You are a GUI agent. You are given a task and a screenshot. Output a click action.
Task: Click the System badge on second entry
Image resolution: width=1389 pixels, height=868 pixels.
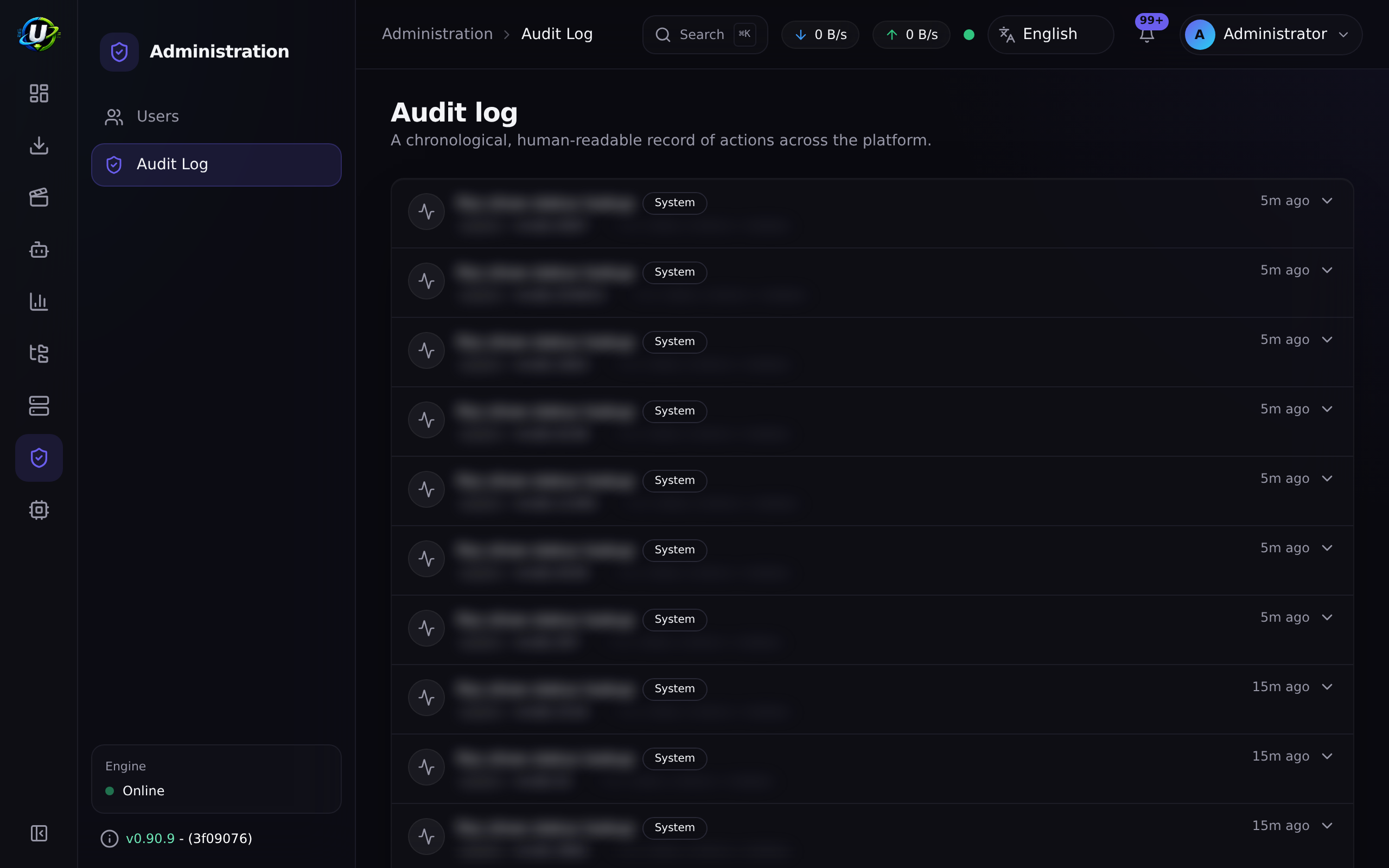pos(674,272)
